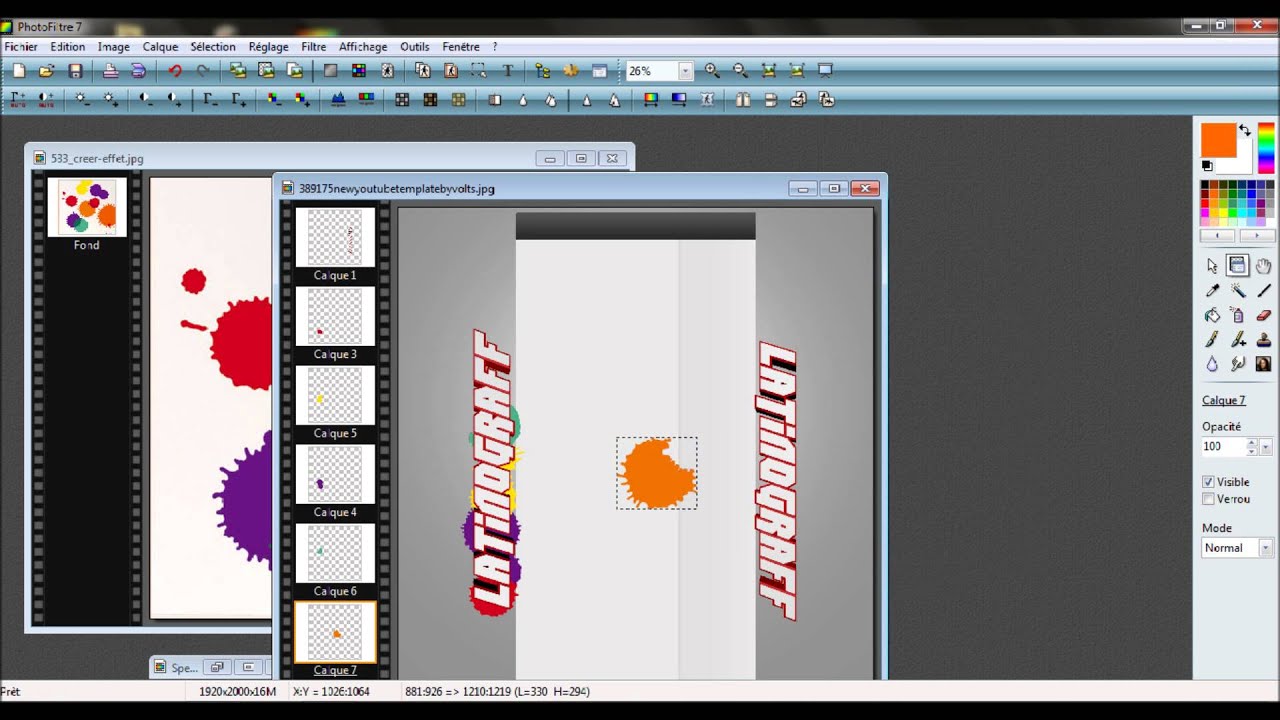
Task: Select the Calque 3 layer thumbnail
Action: (335, 316)
